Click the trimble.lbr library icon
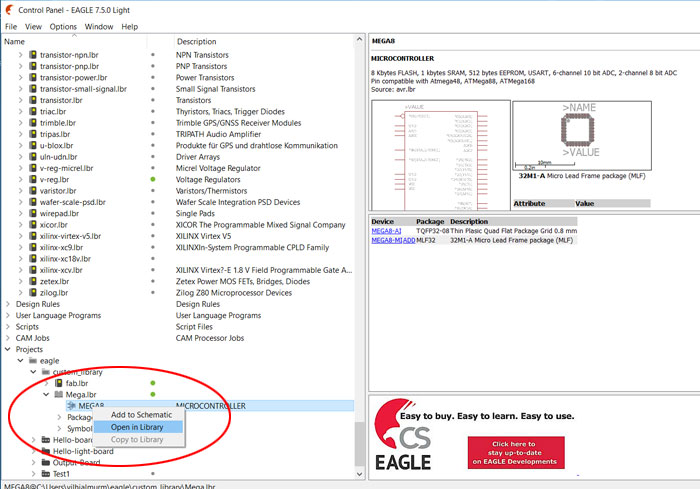Screen dimensions: 700x489 click(x=33, y=123)
